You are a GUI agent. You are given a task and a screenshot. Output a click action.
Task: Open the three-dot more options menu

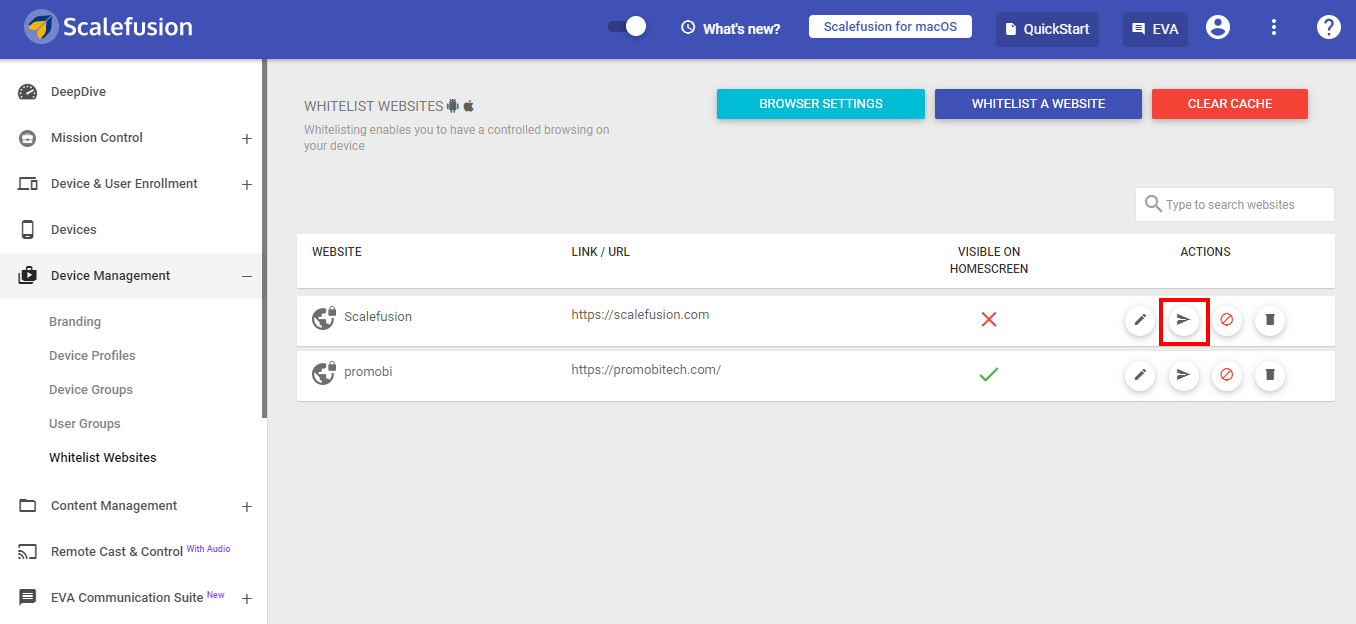(x=1274, y=28)
